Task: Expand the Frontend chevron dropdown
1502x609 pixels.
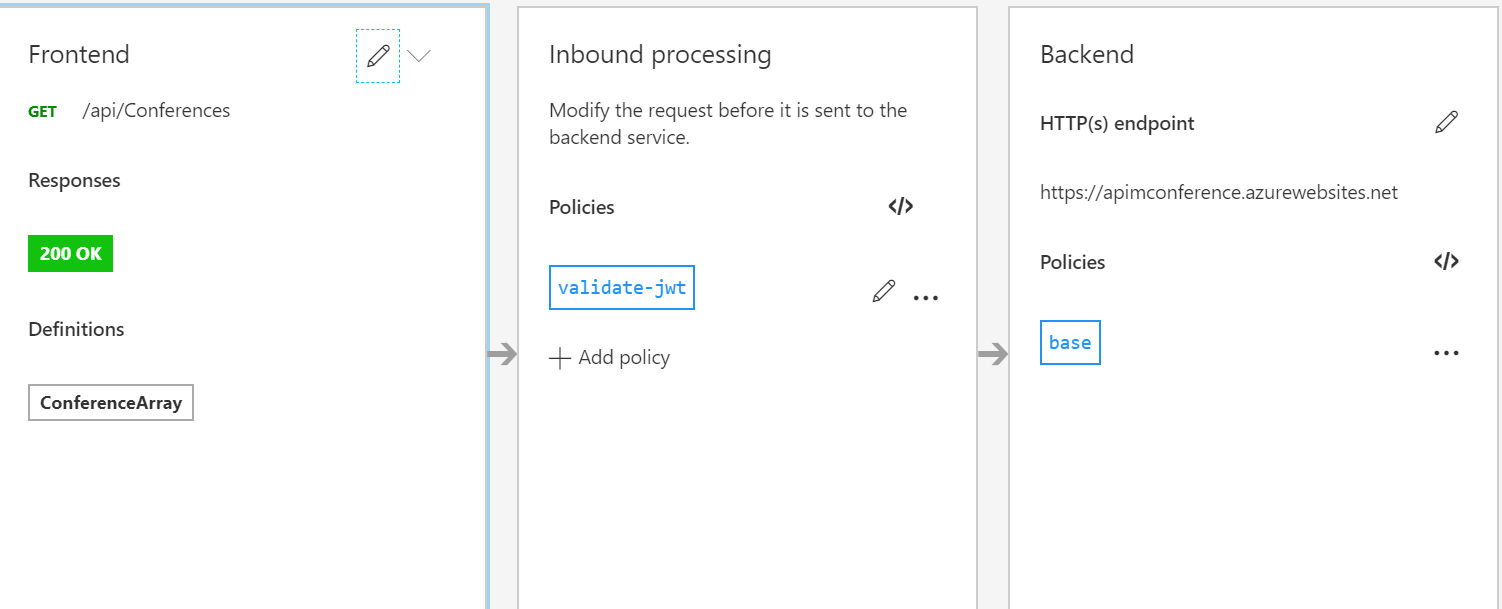Action: [x=419, y=56]
